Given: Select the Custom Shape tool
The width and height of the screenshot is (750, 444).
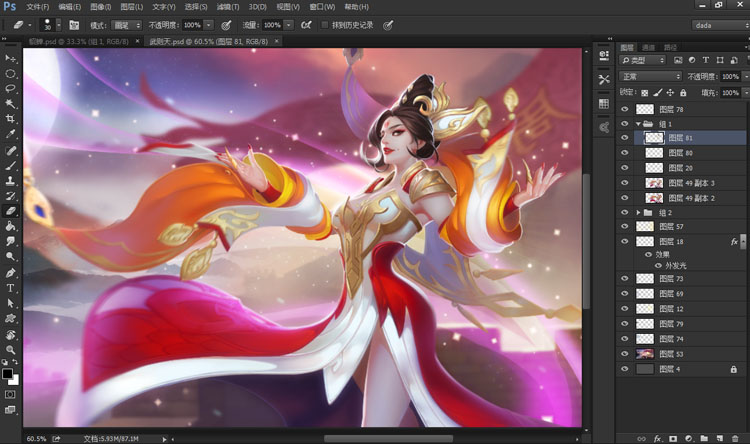Looking at the screenshot, I should tap(10, 318).
